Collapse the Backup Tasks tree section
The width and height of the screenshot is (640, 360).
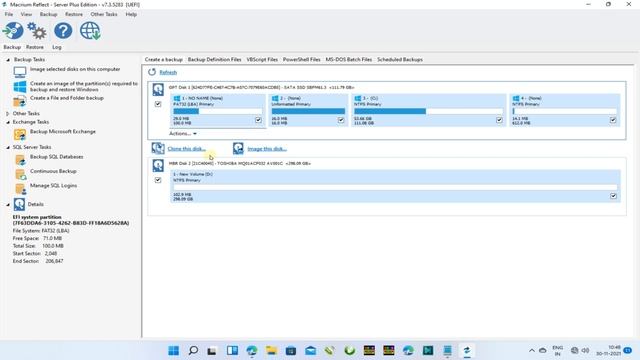8,60
